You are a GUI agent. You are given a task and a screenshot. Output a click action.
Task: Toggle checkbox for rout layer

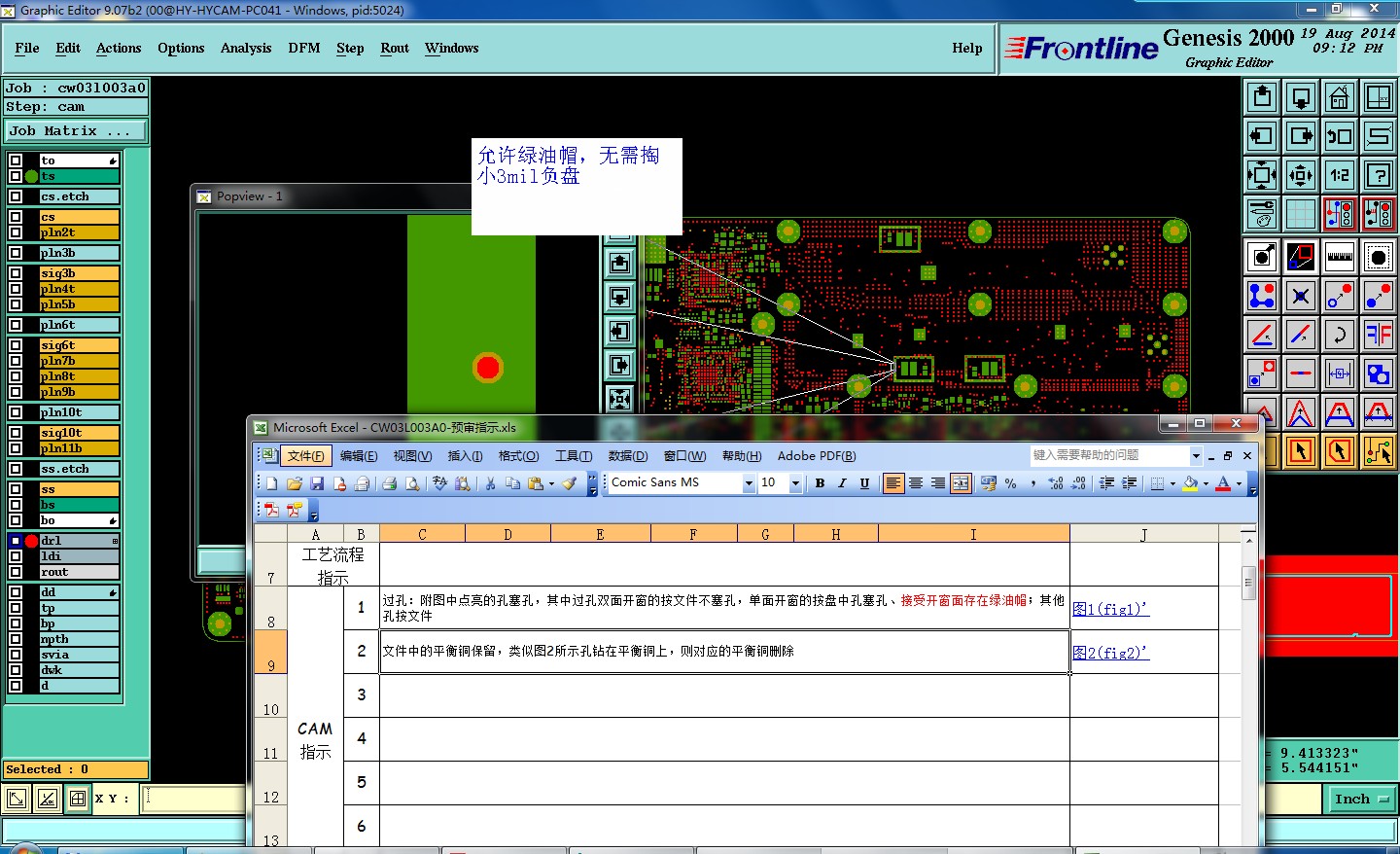click(16, 572)
